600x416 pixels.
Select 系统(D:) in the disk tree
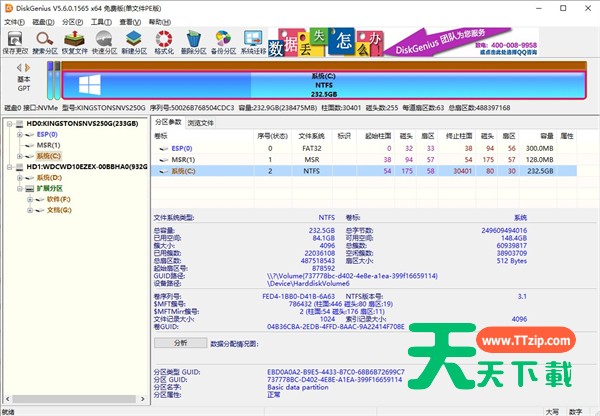click(x=49, y=178)
